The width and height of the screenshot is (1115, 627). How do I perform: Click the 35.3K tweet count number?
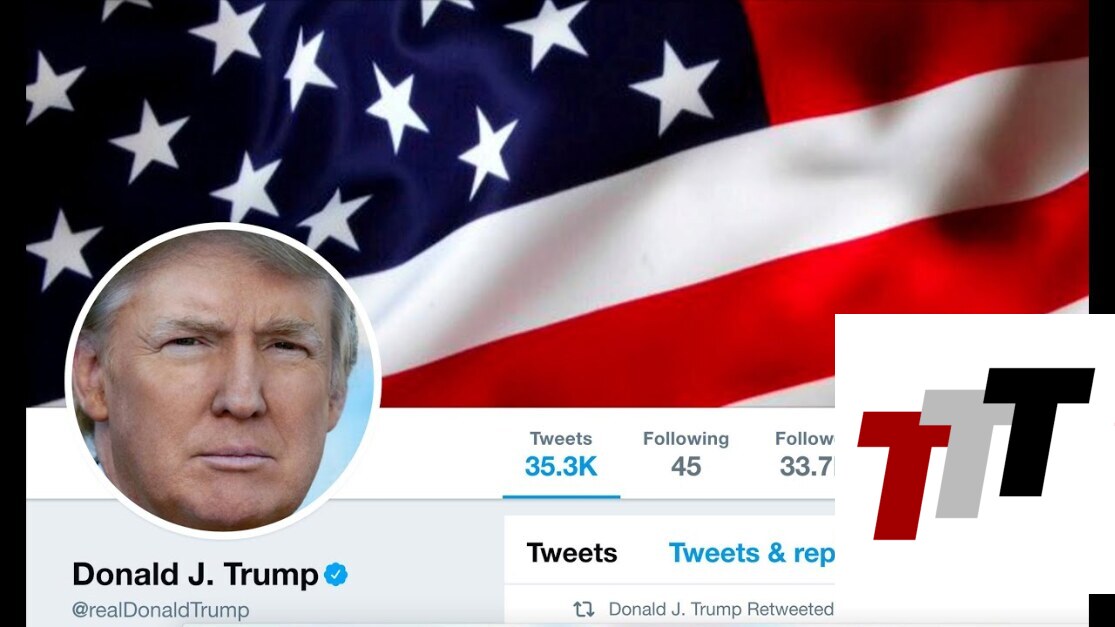[561, 467]
